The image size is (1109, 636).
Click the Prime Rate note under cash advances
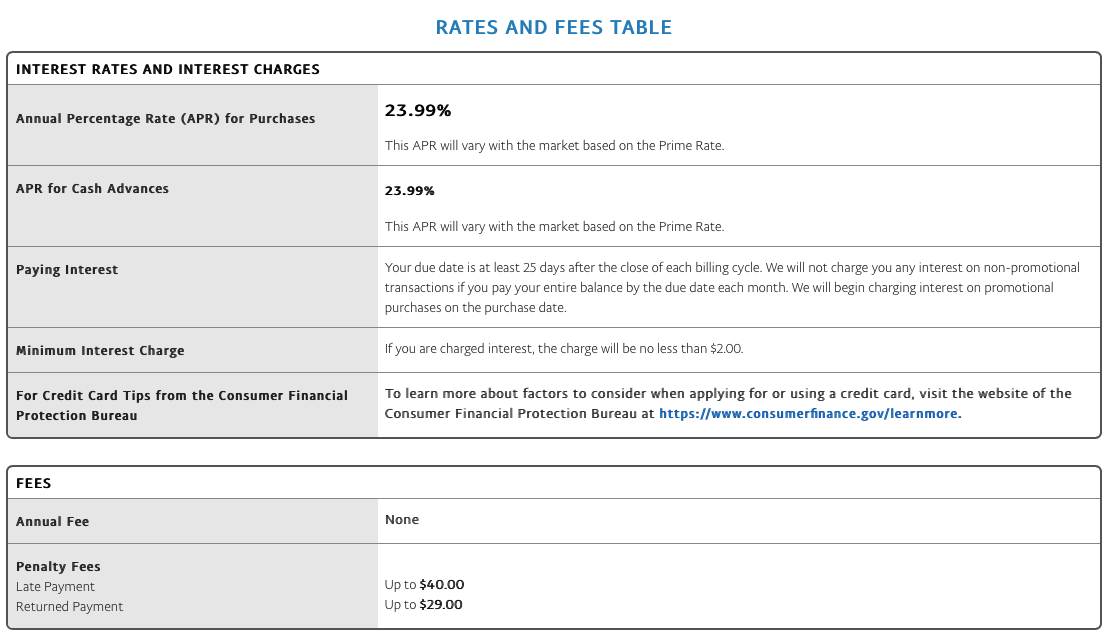[554, 227]
